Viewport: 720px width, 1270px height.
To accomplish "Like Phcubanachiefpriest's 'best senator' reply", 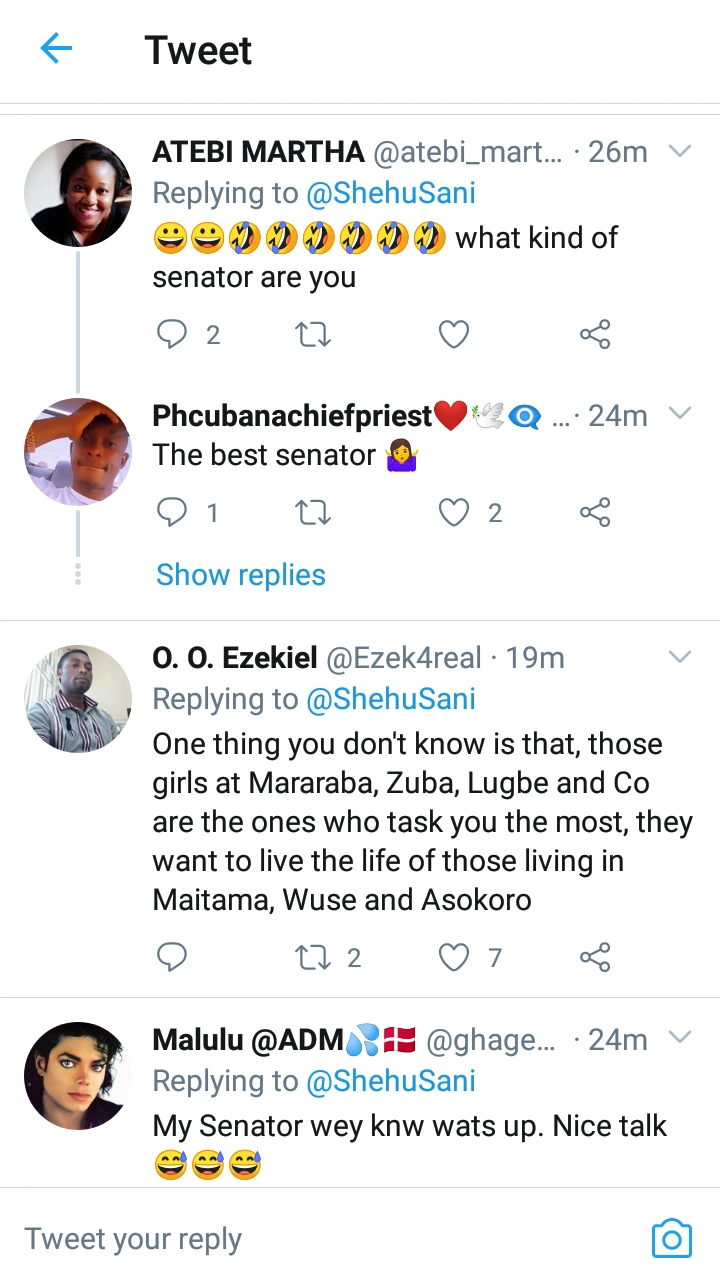I will point(454,513).
